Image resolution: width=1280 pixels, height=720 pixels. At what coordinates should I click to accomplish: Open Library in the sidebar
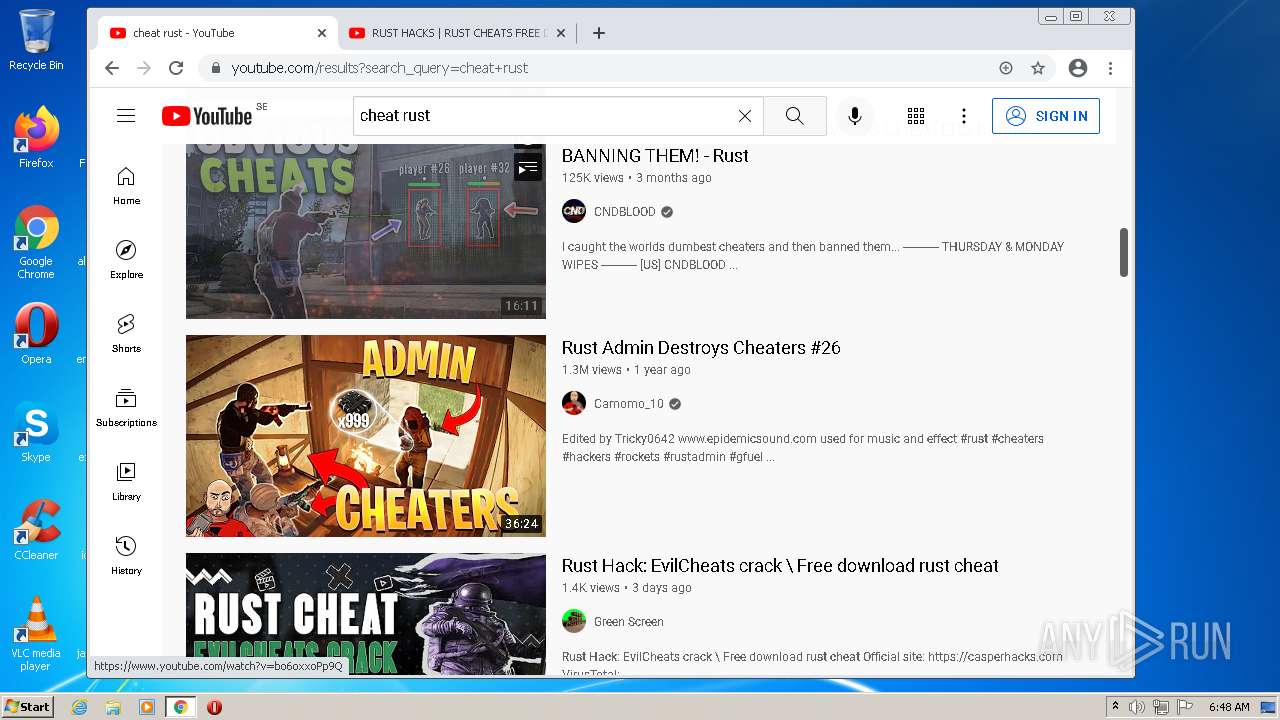pyautogui.click(x=126, y=482)
